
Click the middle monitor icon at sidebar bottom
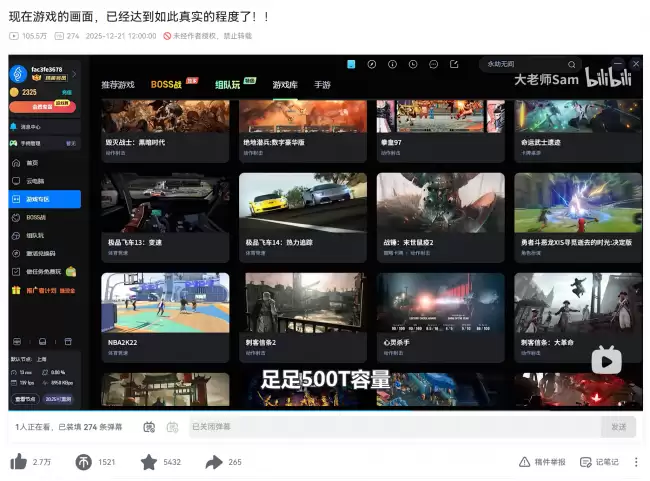tap(42, 342)
